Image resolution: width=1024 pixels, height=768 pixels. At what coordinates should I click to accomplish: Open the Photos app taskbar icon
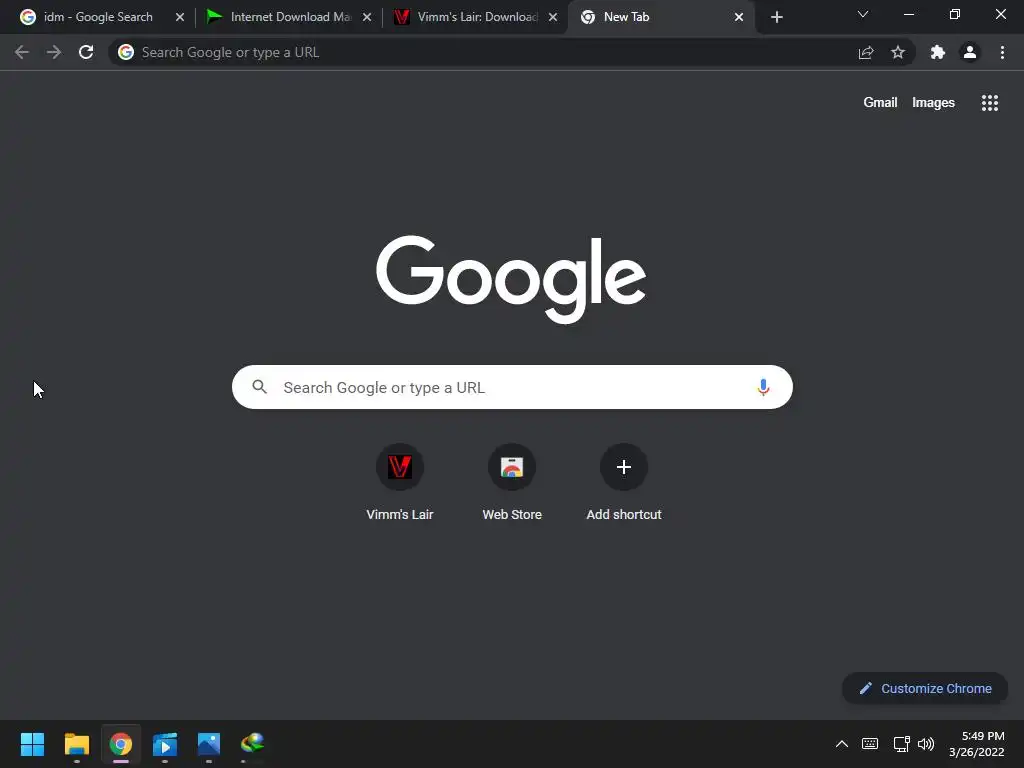(209, 744)
